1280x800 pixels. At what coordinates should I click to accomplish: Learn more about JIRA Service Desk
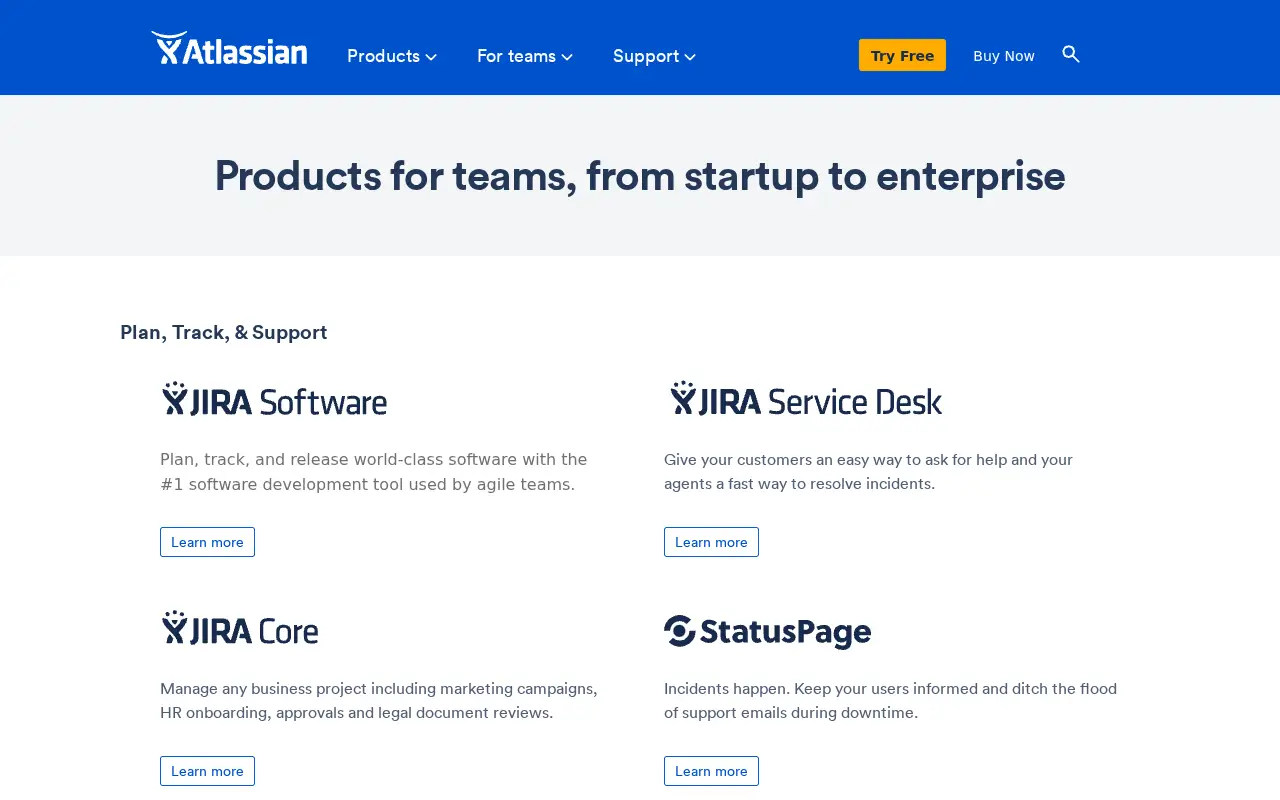pos(711,542)
